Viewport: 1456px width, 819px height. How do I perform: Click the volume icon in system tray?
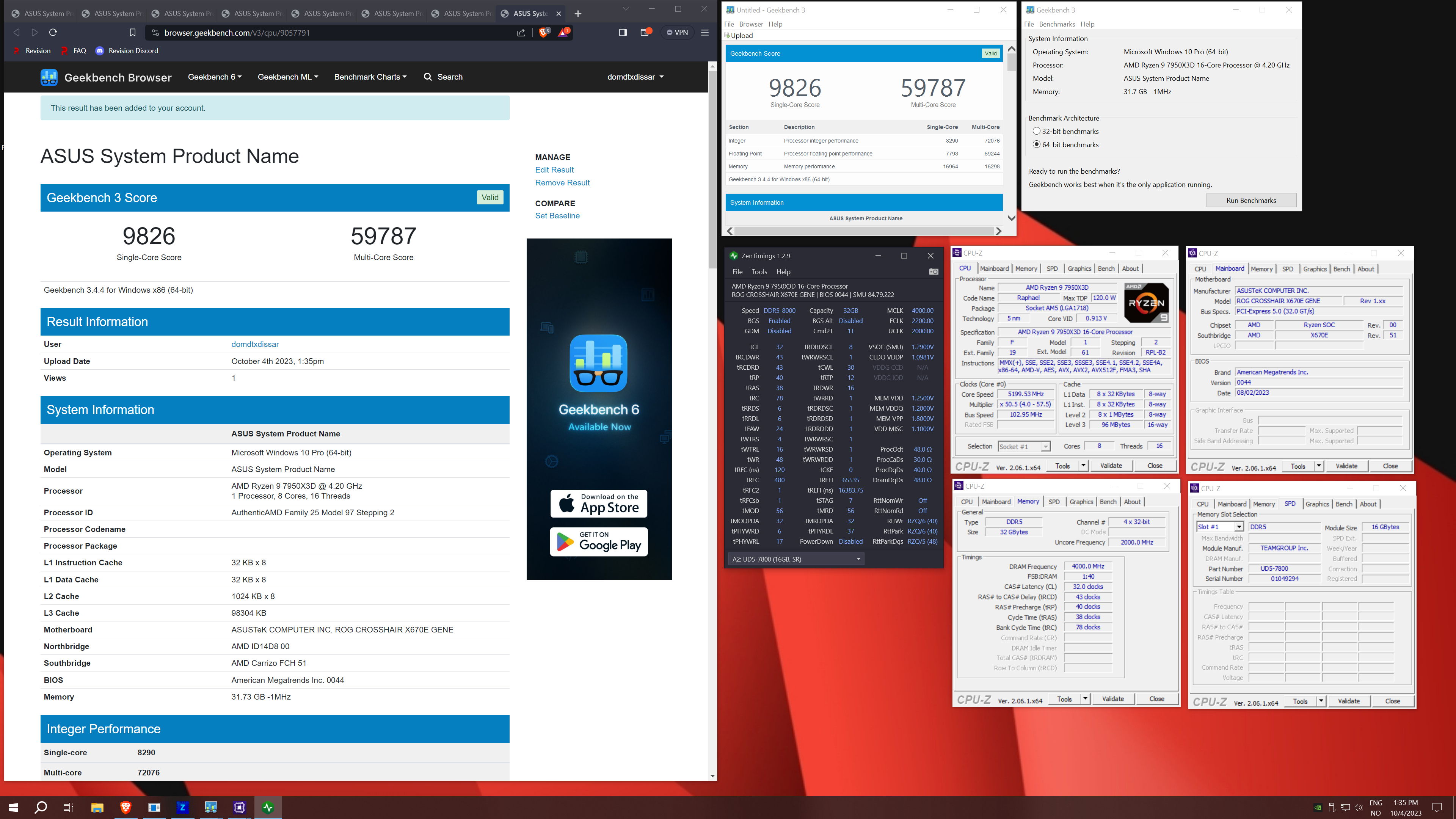tap(1359, 807)
